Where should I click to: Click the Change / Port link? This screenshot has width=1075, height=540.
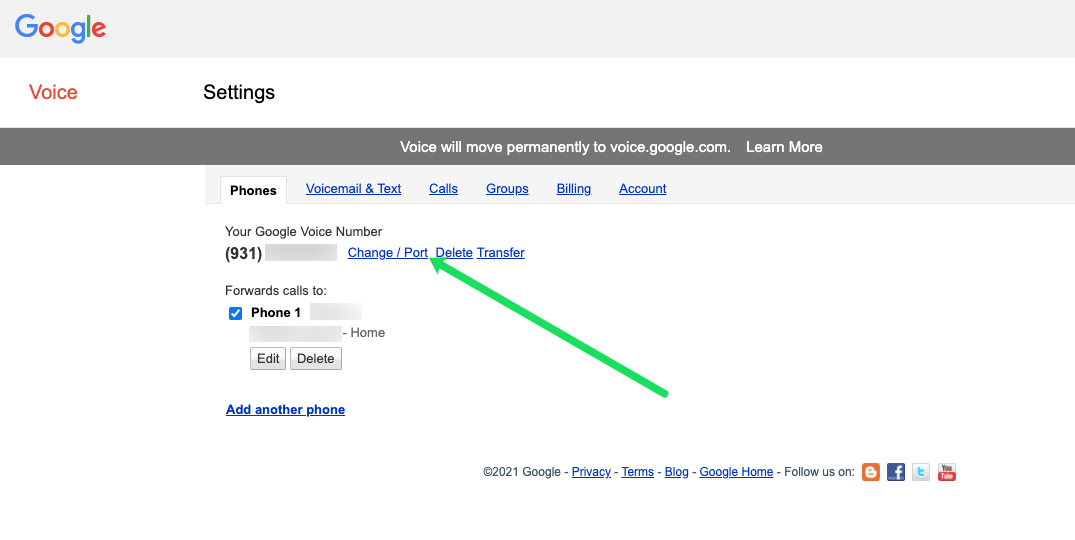point(388,253)
